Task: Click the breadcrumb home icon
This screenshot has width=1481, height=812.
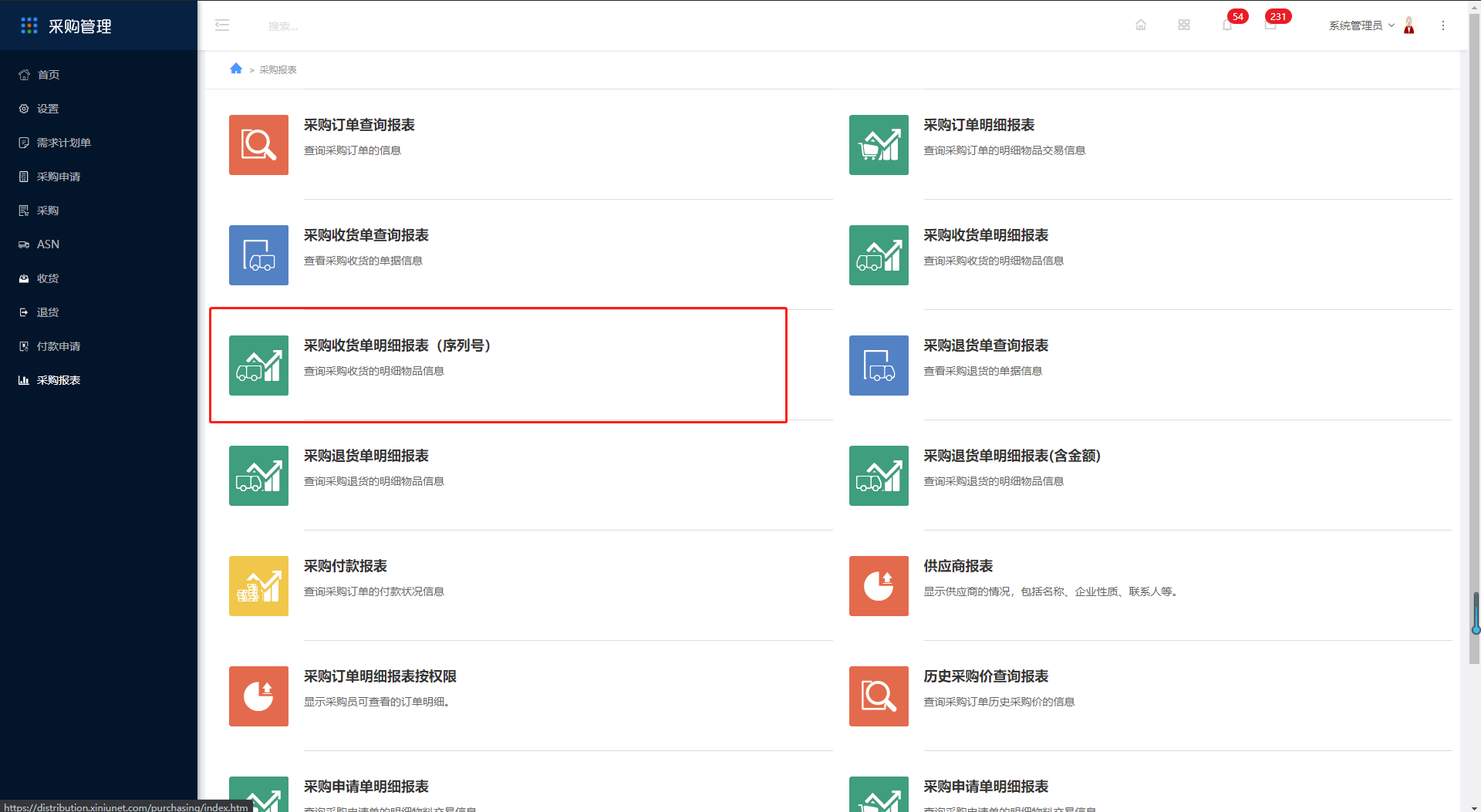Action: coord(236,69)
